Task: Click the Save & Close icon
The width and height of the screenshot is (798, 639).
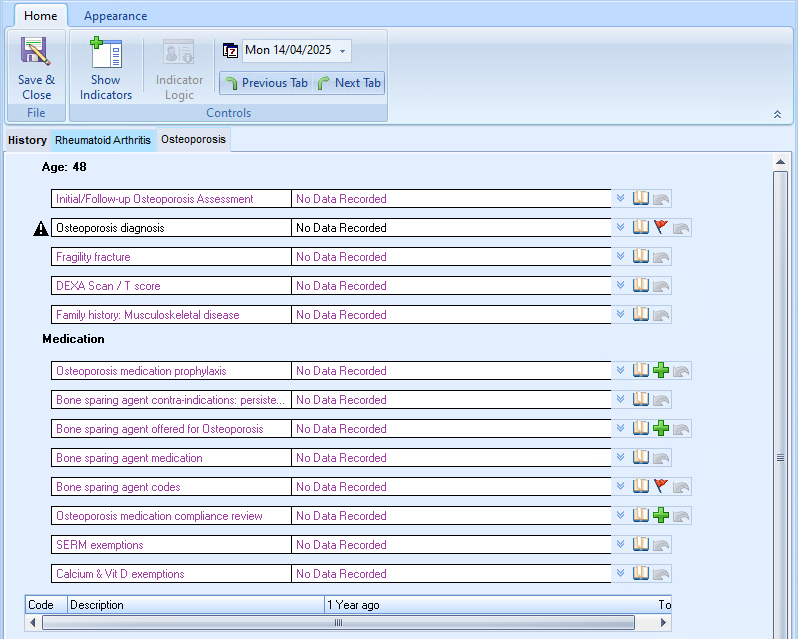Action: click(35, 51)
